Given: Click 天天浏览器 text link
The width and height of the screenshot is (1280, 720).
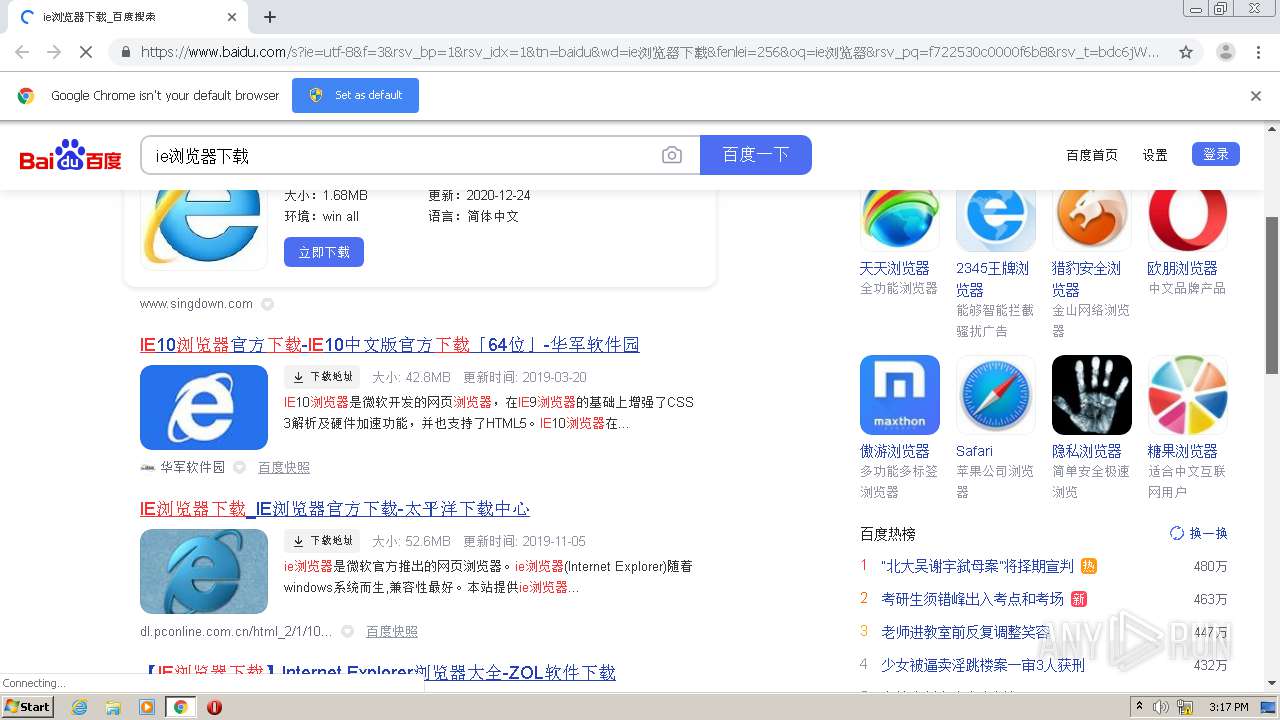Looking at the screenshot, I should [894, 268].
